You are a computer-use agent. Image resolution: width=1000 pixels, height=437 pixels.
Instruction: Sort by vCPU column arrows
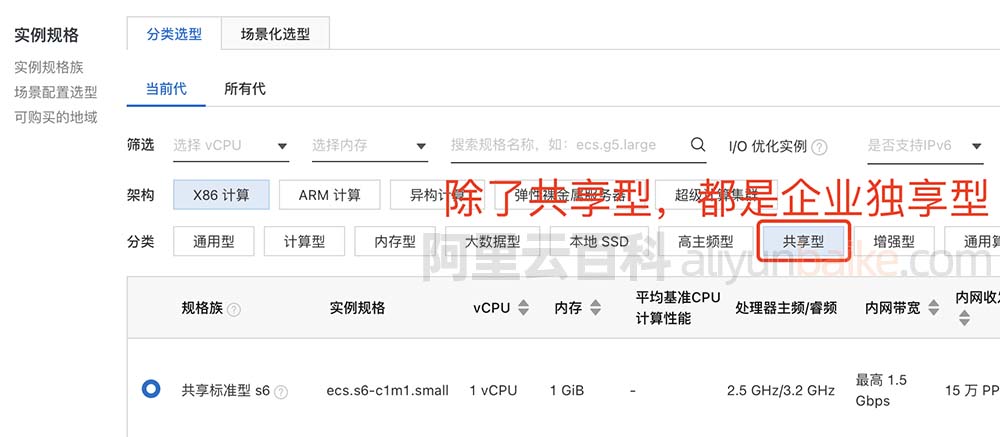pos(523,307)
